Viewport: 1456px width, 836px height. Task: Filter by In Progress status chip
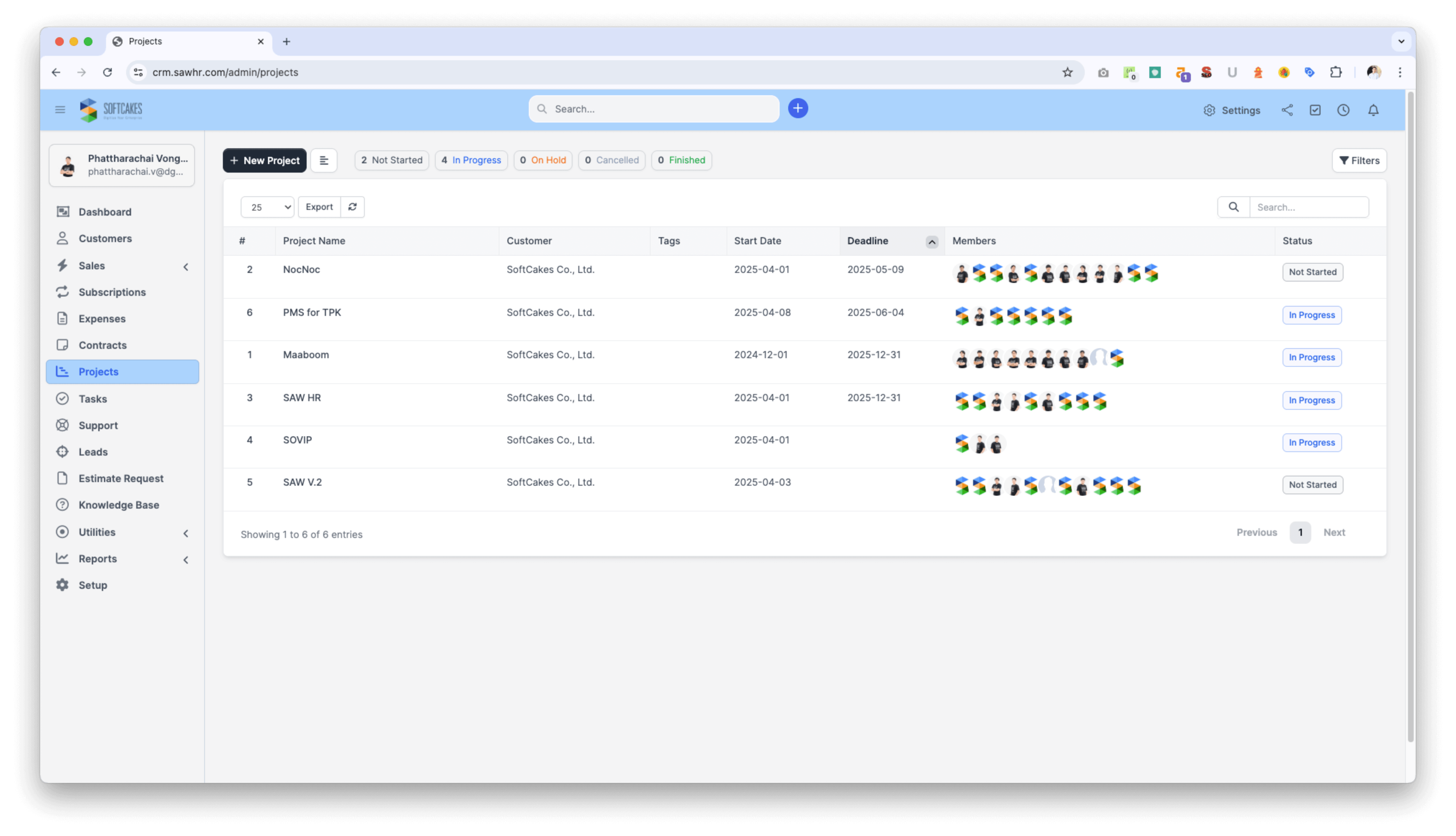click(471, 160)
